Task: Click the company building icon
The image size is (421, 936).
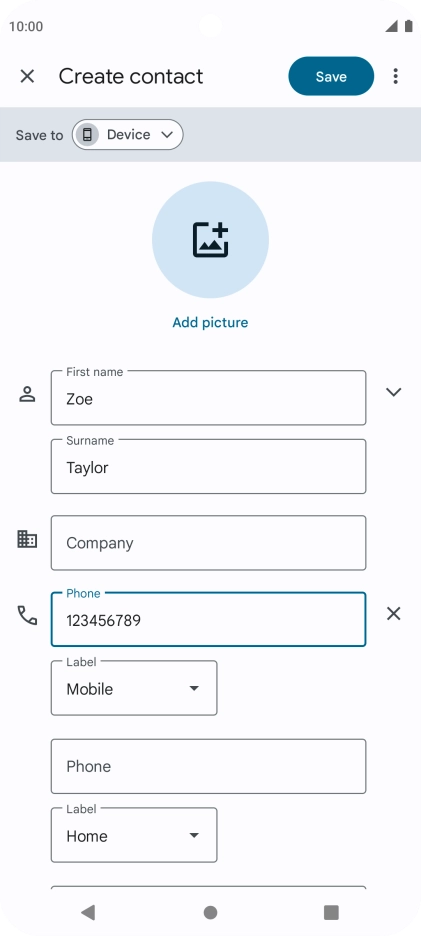Action: click(27, 539)
